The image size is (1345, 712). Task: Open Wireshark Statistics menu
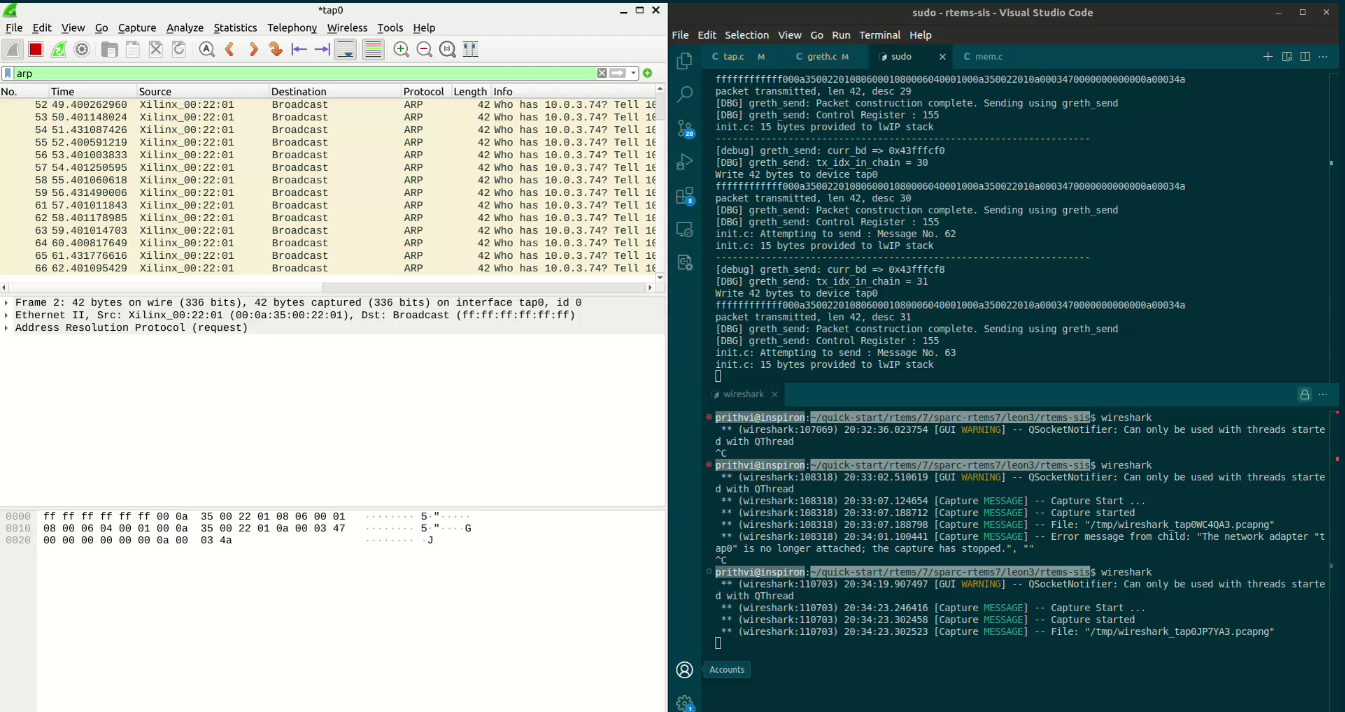(x=235, y=28)
